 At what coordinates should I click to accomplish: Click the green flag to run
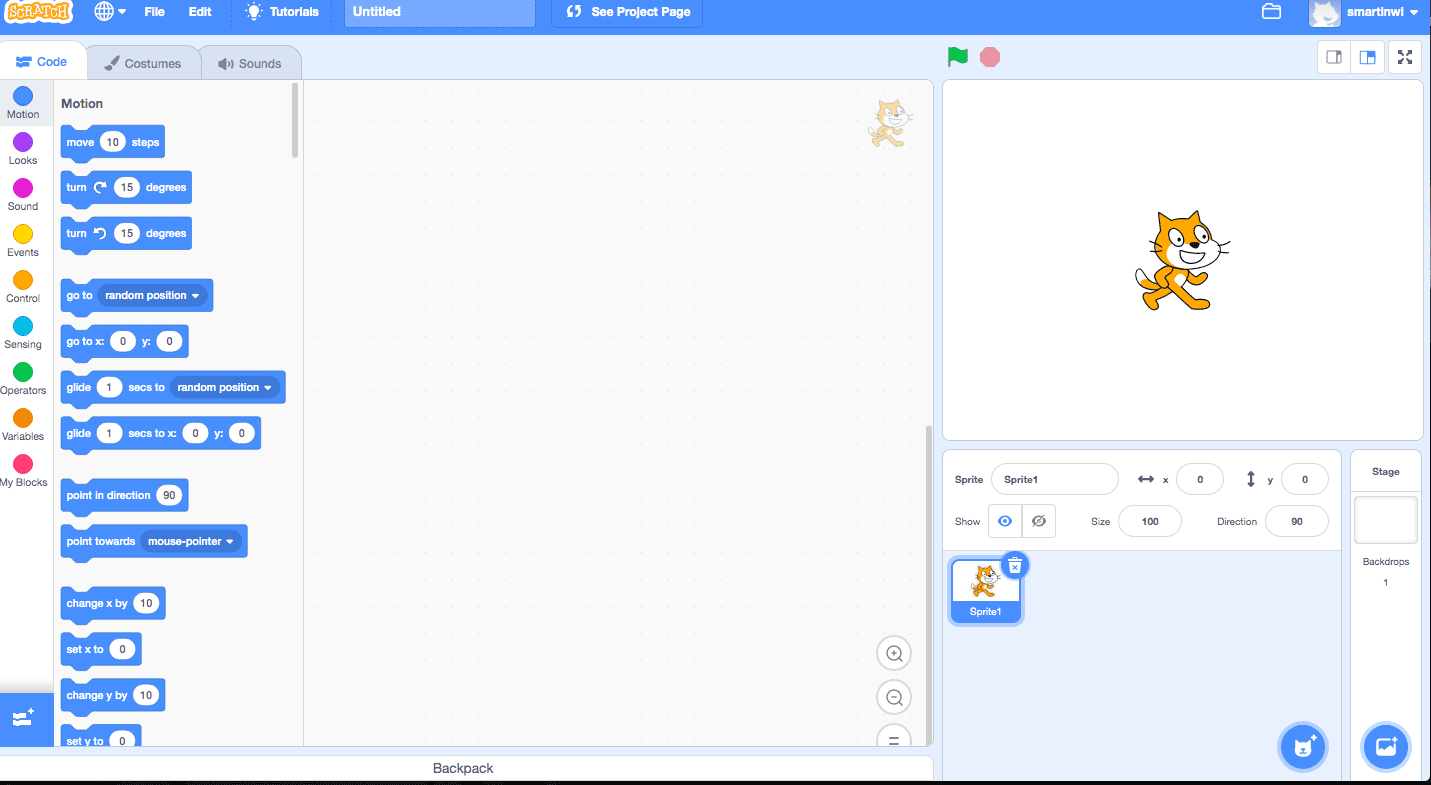click(x=958, y=57)
